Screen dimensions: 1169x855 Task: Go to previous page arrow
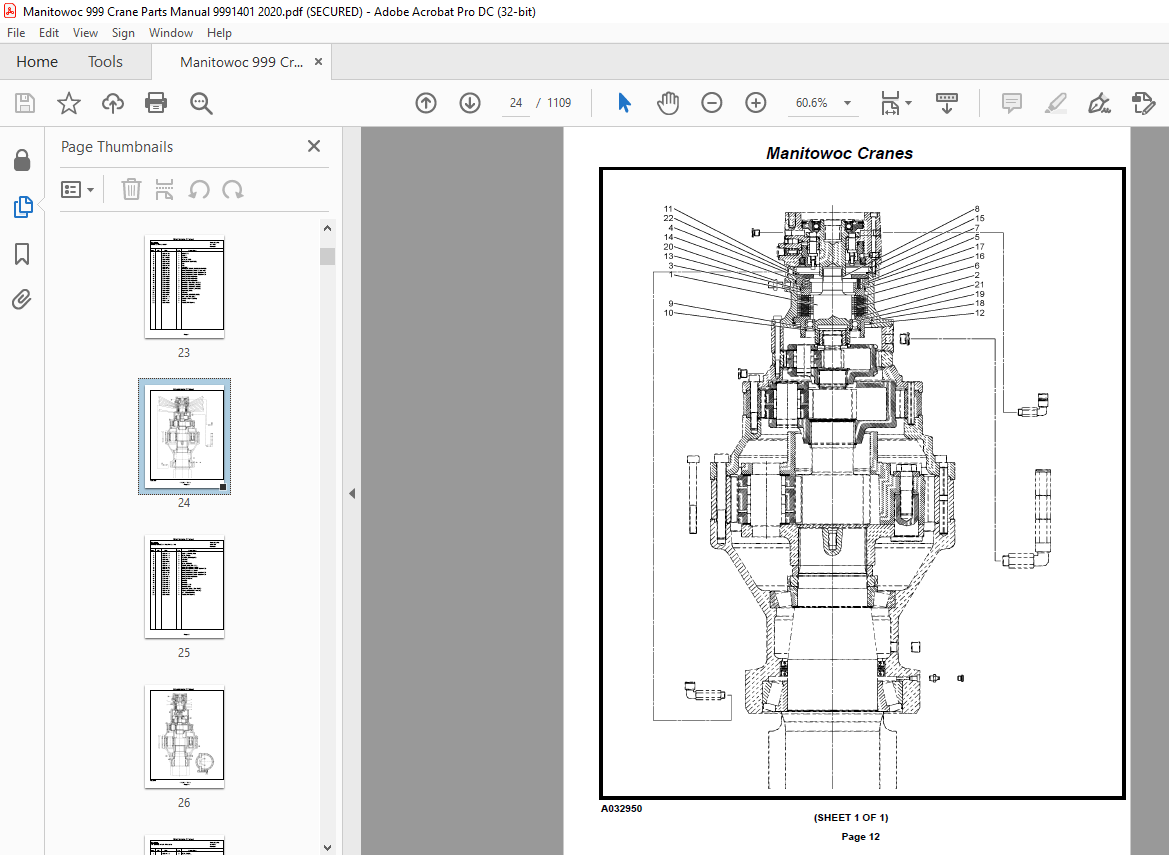coord(426,103)
